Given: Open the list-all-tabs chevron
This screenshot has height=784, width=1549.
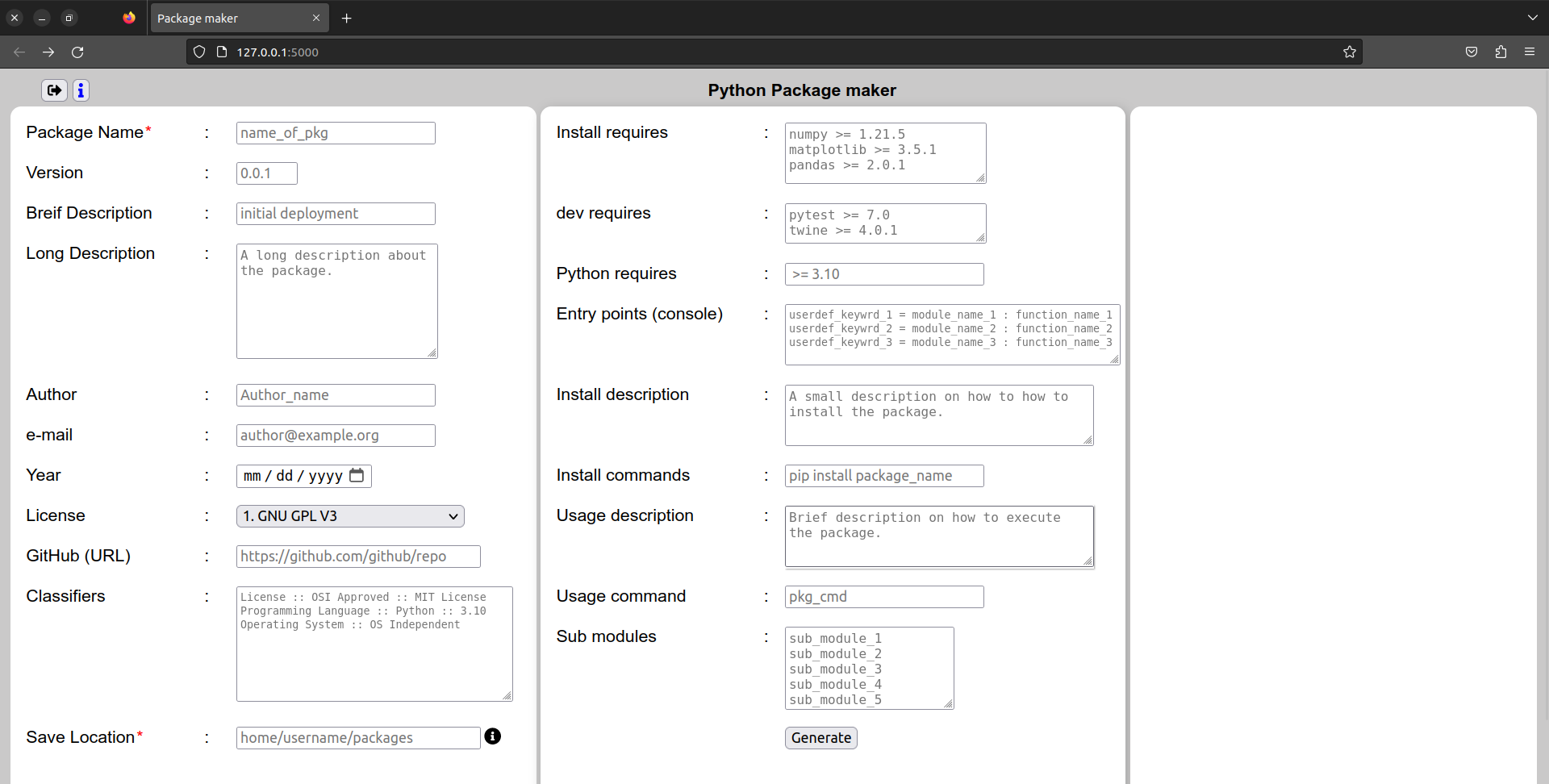Looking at the screenshot, I should click(1532, 17).
